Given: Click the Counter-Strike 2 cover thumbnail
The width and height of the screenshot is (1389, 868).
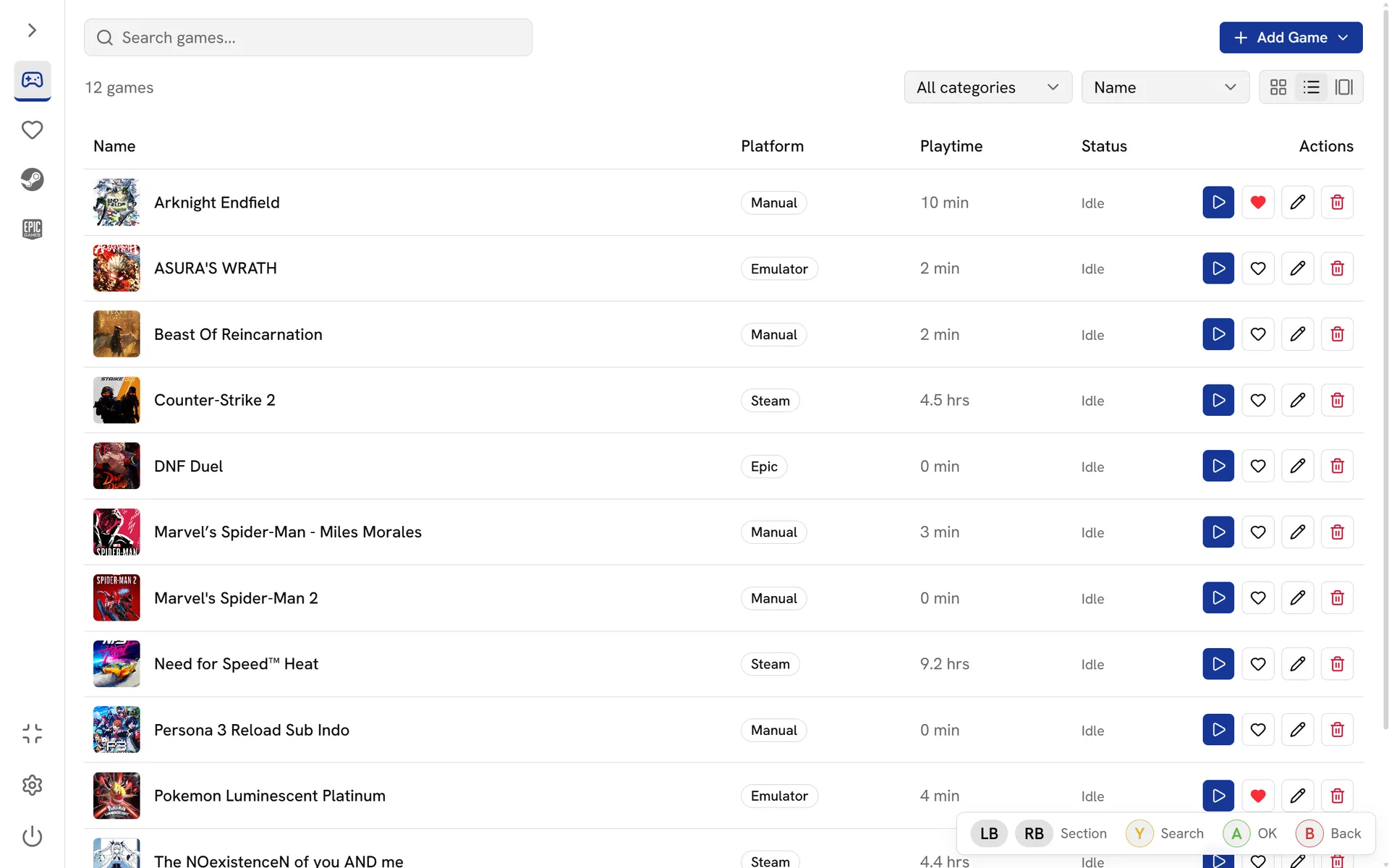Looking at the screenshot, I should tap(116, 400).
